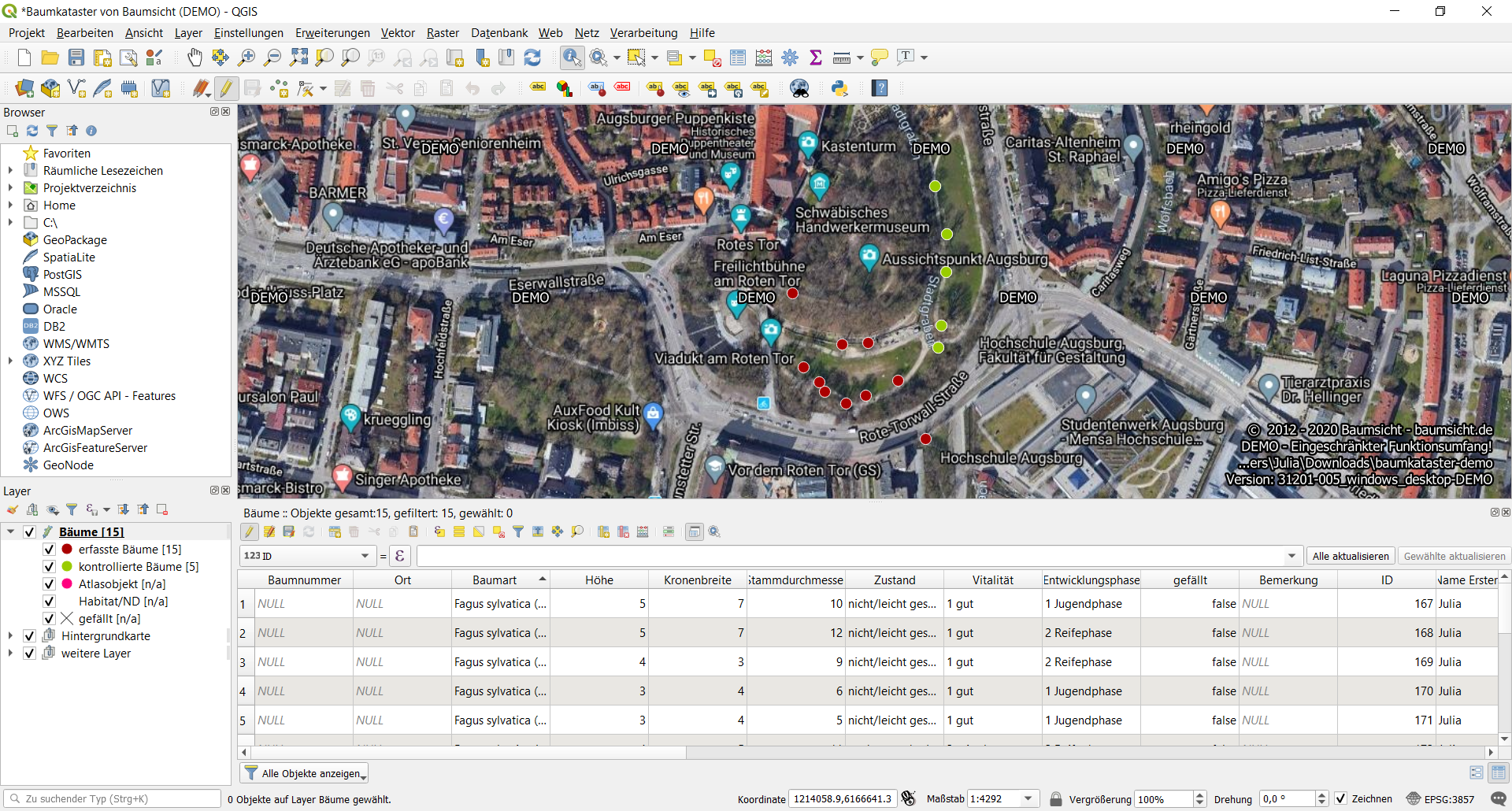The width and height of the screenshot is (1512, 811).
Task: Open the Projekt menu
Action: 27,33
